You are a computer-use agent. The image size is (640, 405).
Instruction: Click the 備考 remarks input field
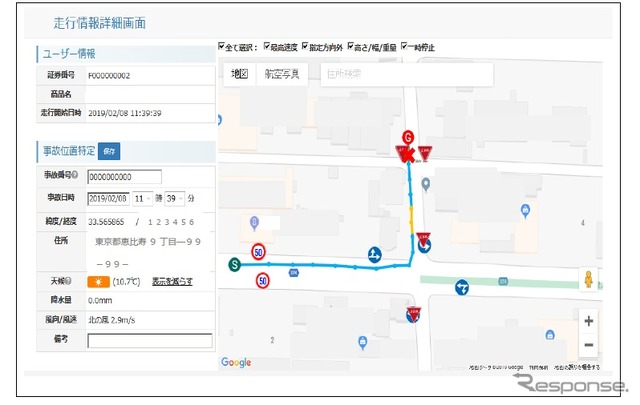(150, 340)
